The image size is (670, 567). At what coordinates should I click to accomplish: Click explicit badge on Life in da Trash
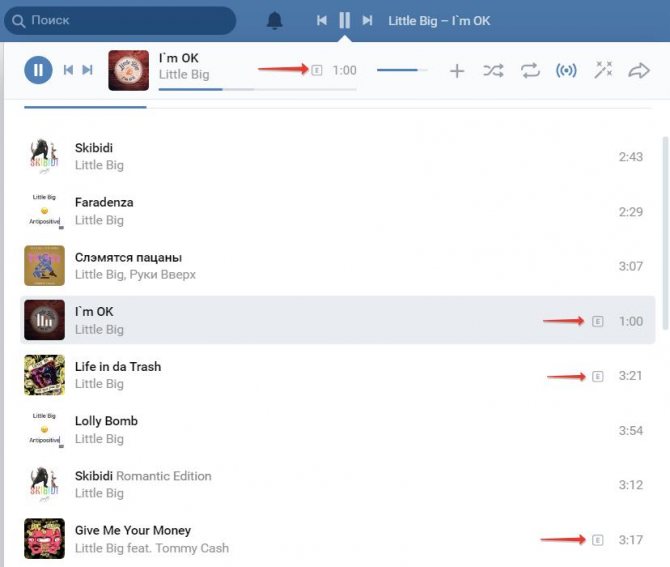pos(598,376)
